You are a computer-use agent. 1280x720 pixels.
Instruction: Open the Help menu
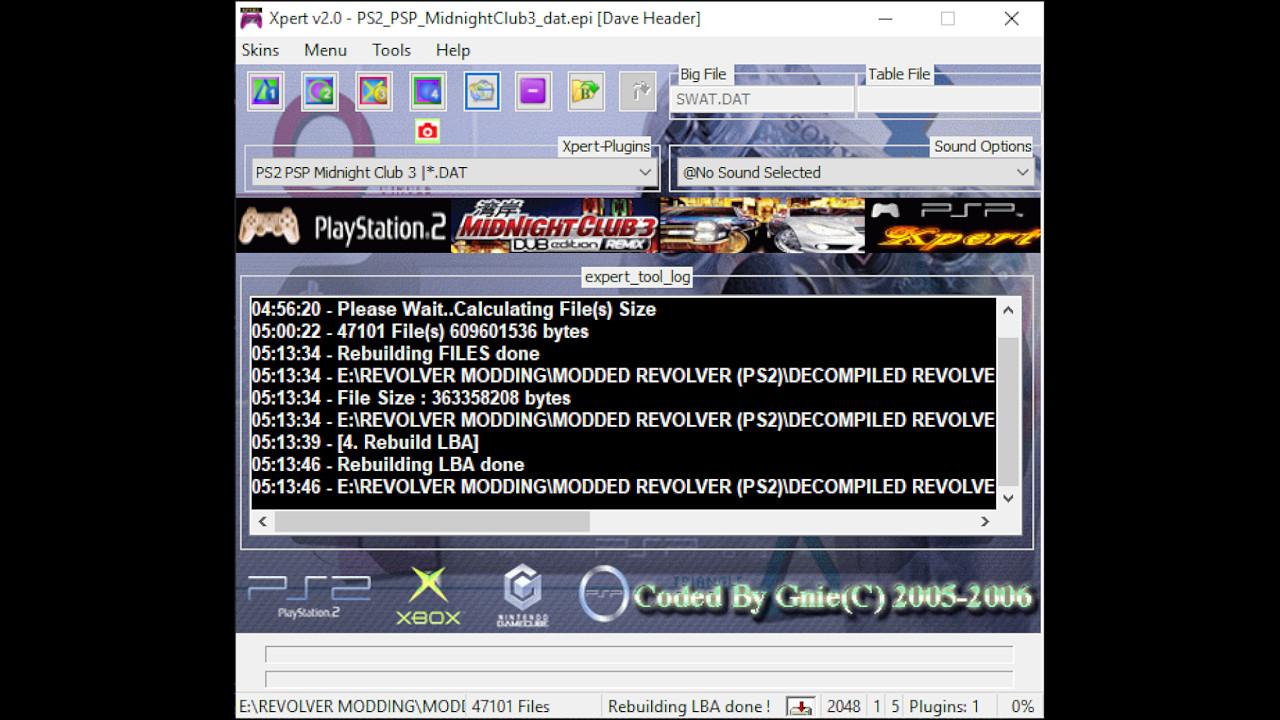452,50
